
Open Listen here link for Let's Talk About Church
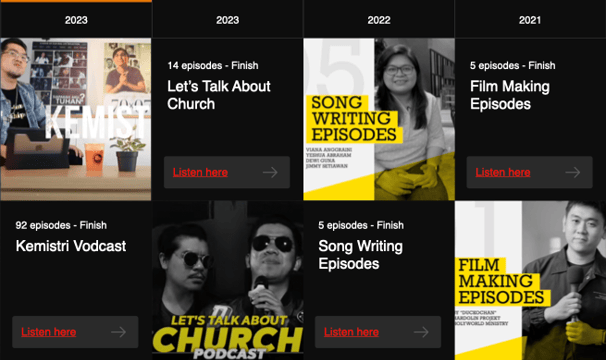200,172
